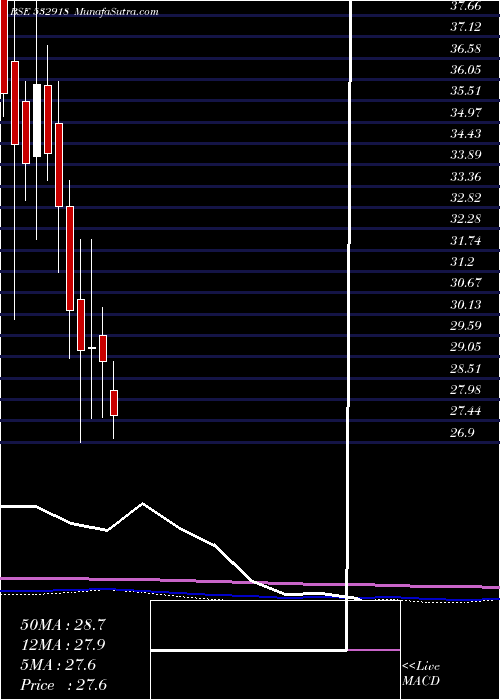The width and height of the screenshot is (500, 700).
Task: Click the 34.43 price axis label
Action: (x=465, y=134)
